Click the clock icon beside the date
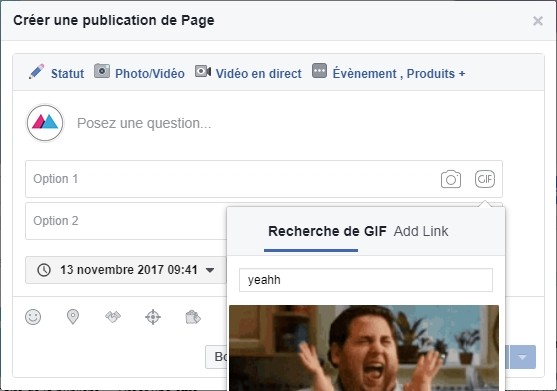 (x=44, y=270)
